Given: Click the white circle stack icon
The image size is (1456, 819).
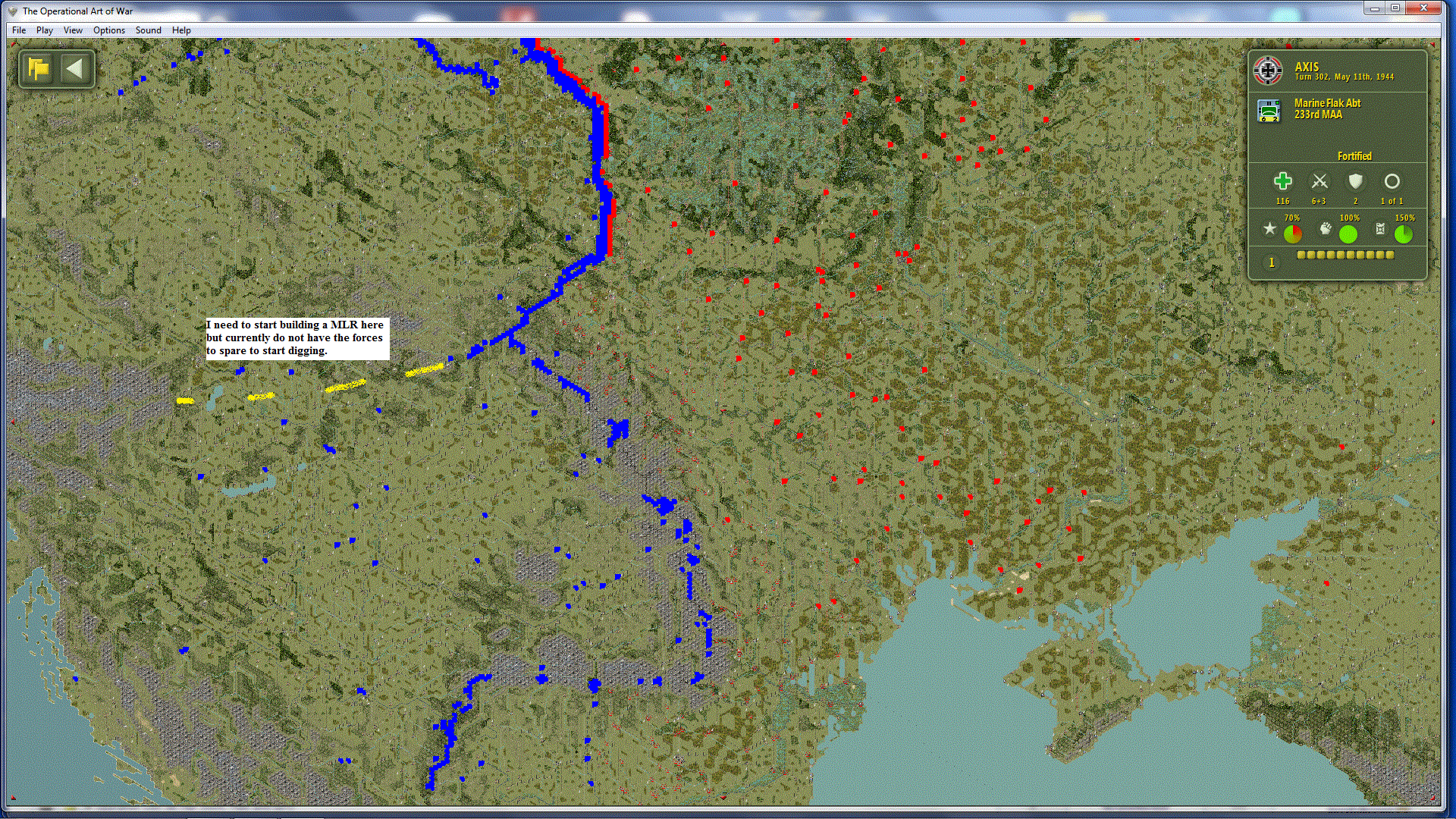Looking at the screenshot, I should click(1392, 181).
